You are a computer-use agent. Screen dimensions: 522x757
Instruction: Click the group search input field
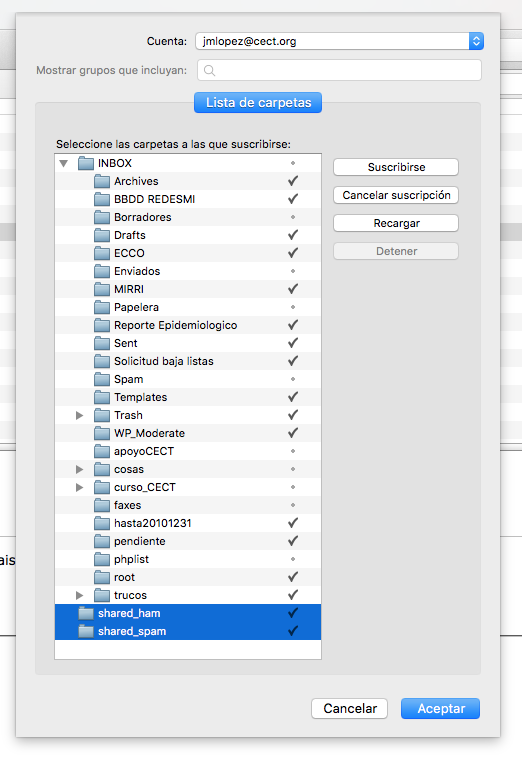click(x=339, y=70)
